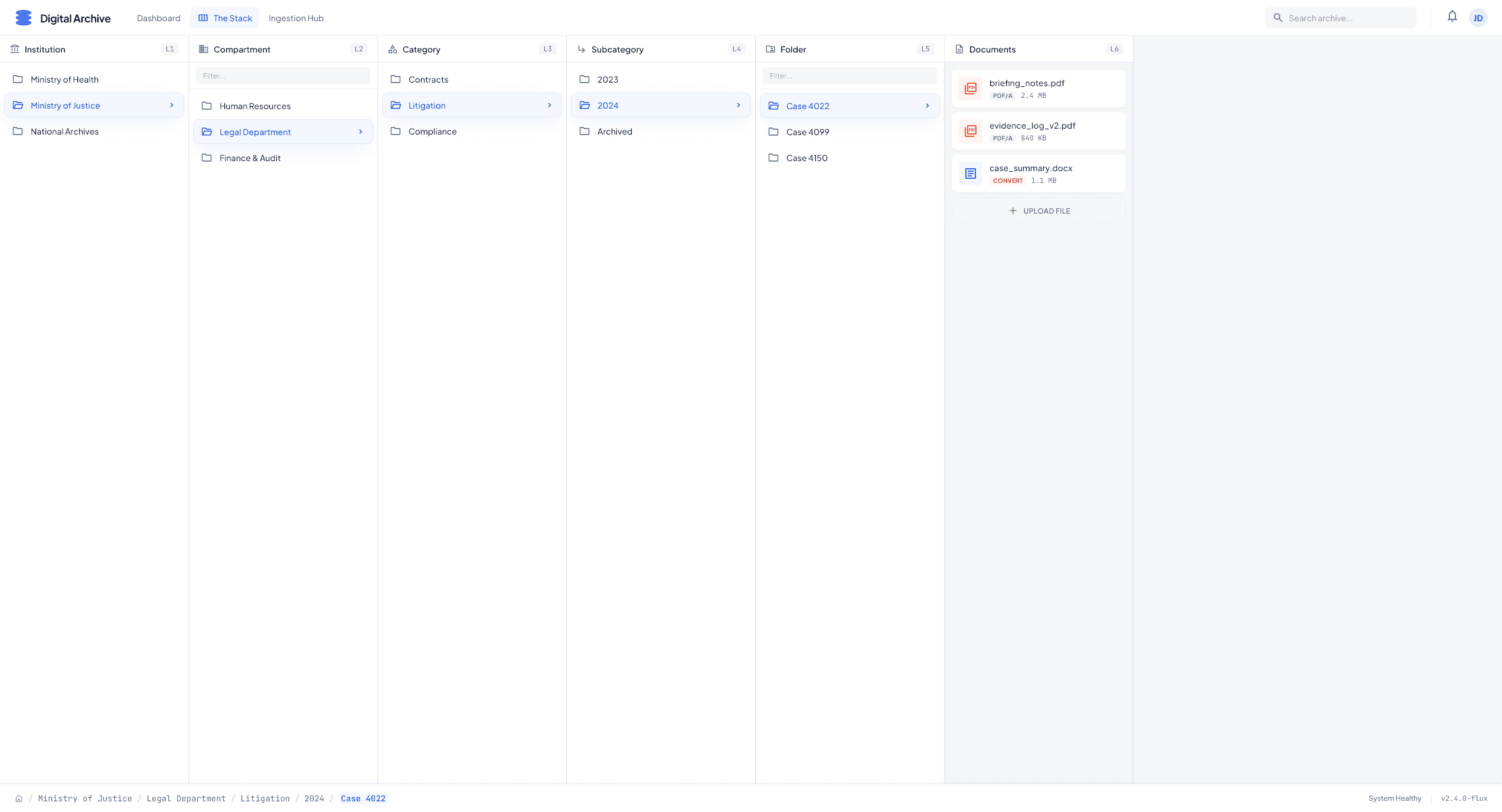Screen dimensions: 1502x812
Task: Click the Compartment filter field
Action: tap(283, 76)
